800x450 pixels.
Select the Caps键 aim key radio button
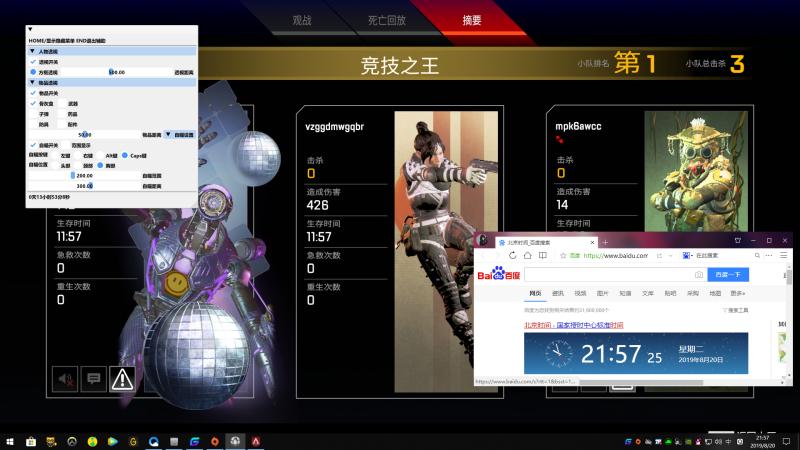[x=124, y=156]
